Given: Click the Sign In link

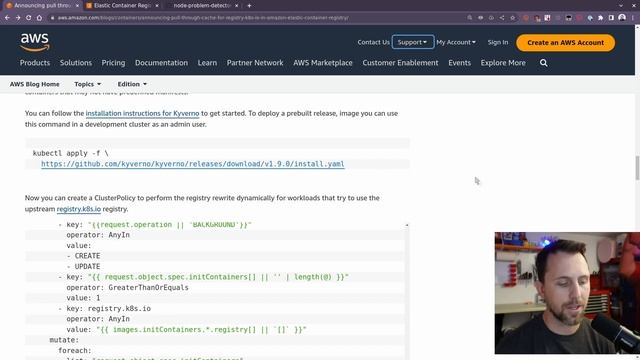Looking at the screenshot, I should (498, 42).
